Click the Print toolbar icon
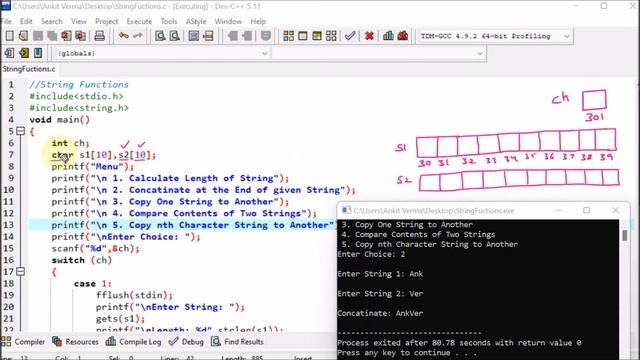 coord(100,36)
